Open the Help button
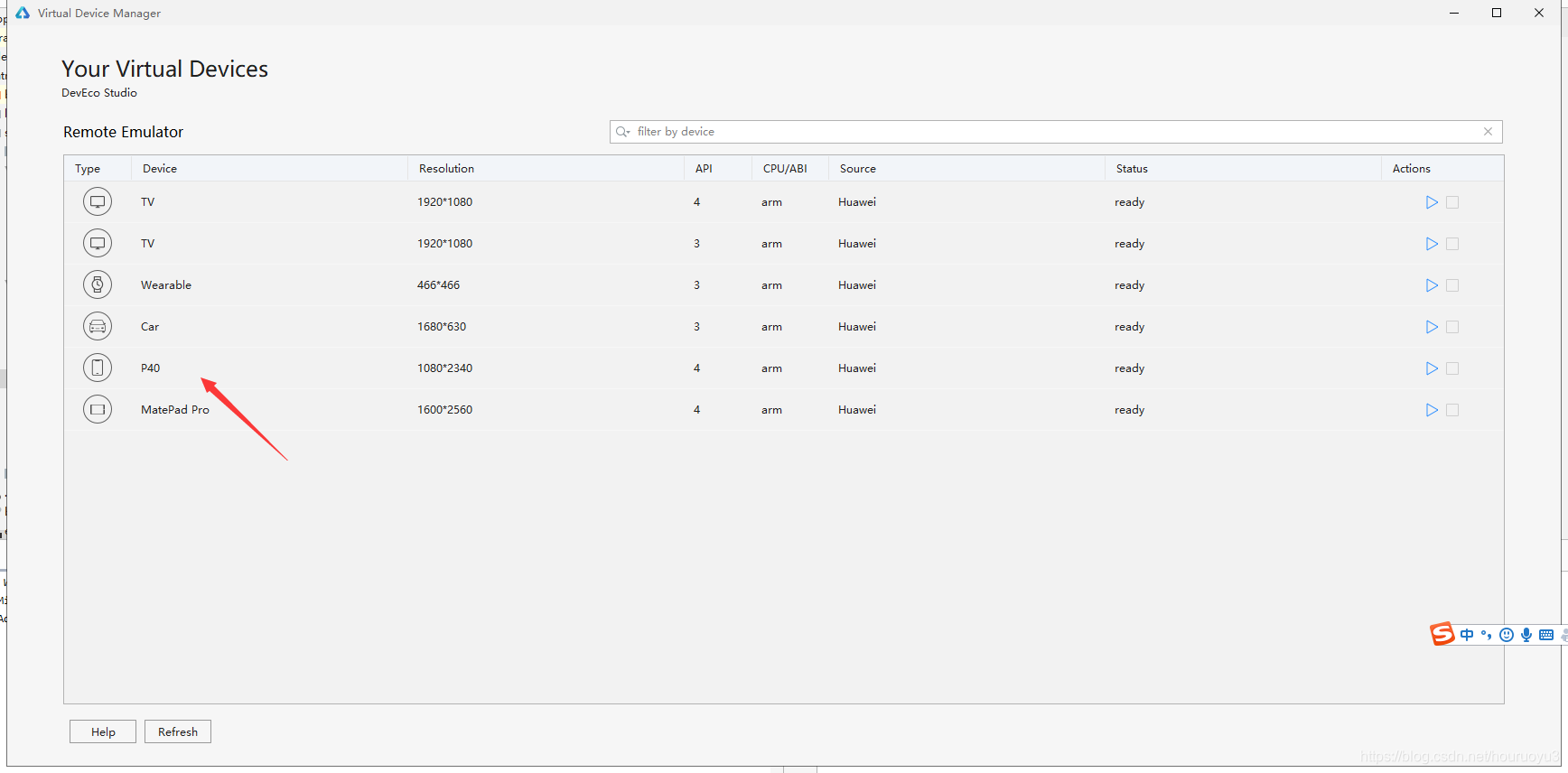The height and width of the screenshot is (773, 1568). [103, 731]
